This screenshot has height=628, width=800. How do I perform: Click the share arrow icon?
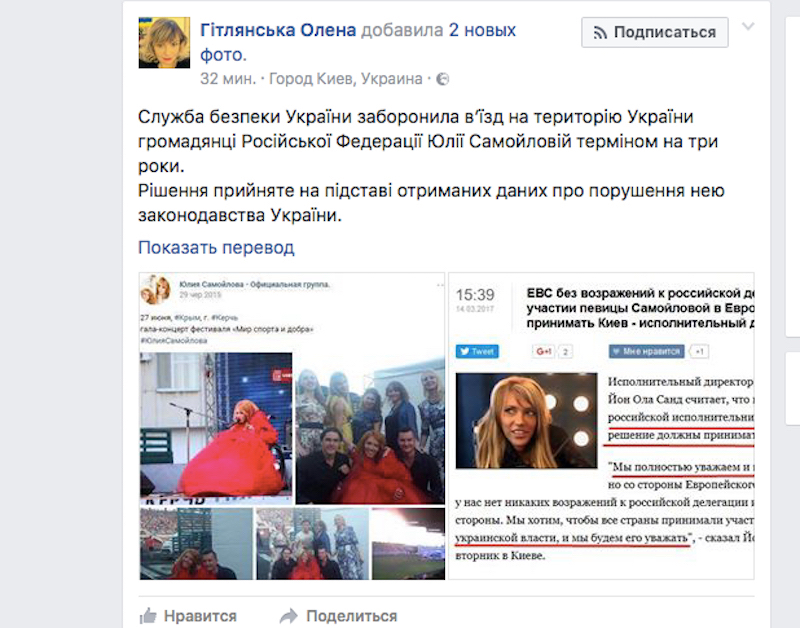(x=289, y=616)
